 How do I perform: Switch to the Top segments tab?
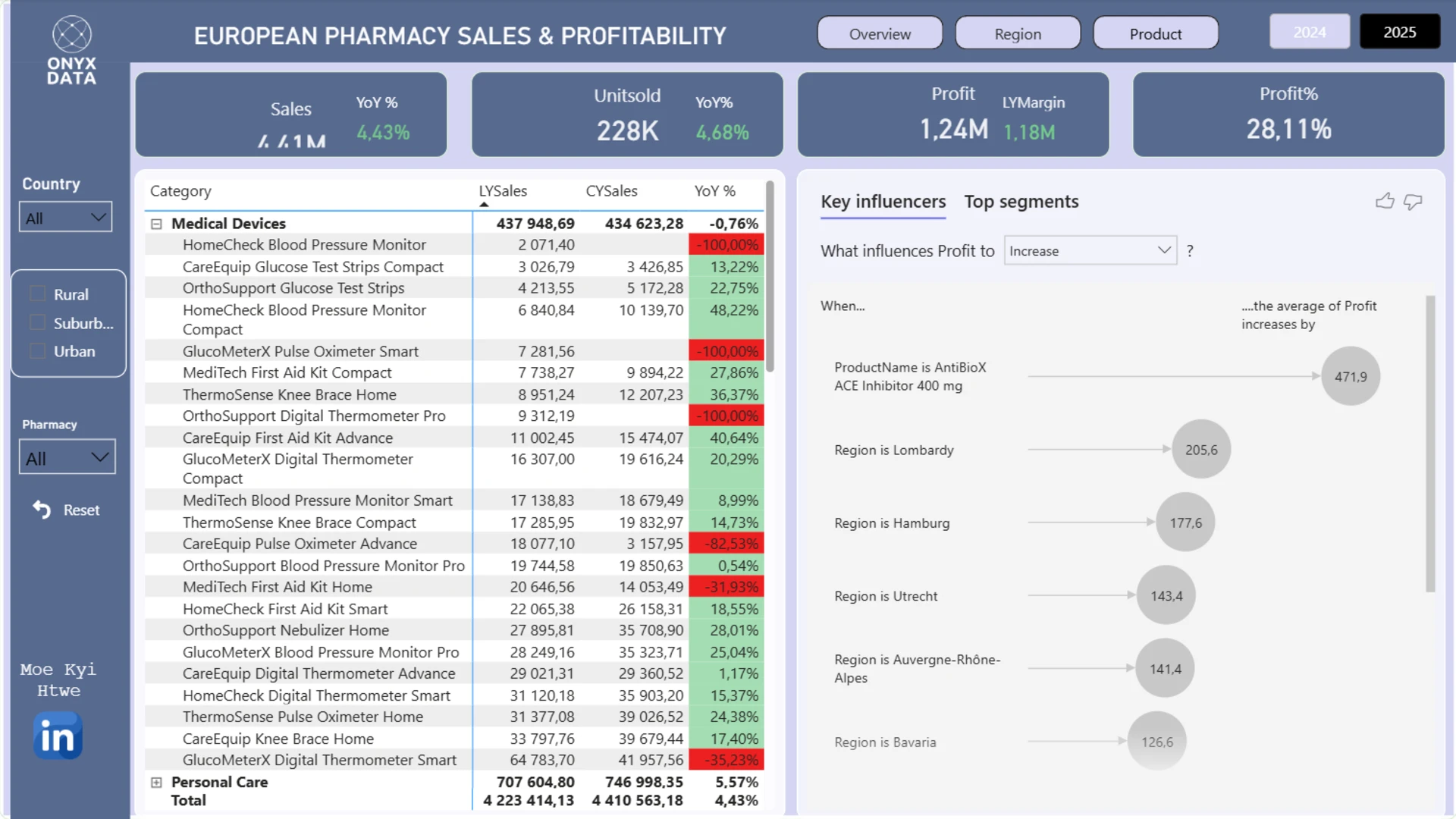[x=1021, y=202]
